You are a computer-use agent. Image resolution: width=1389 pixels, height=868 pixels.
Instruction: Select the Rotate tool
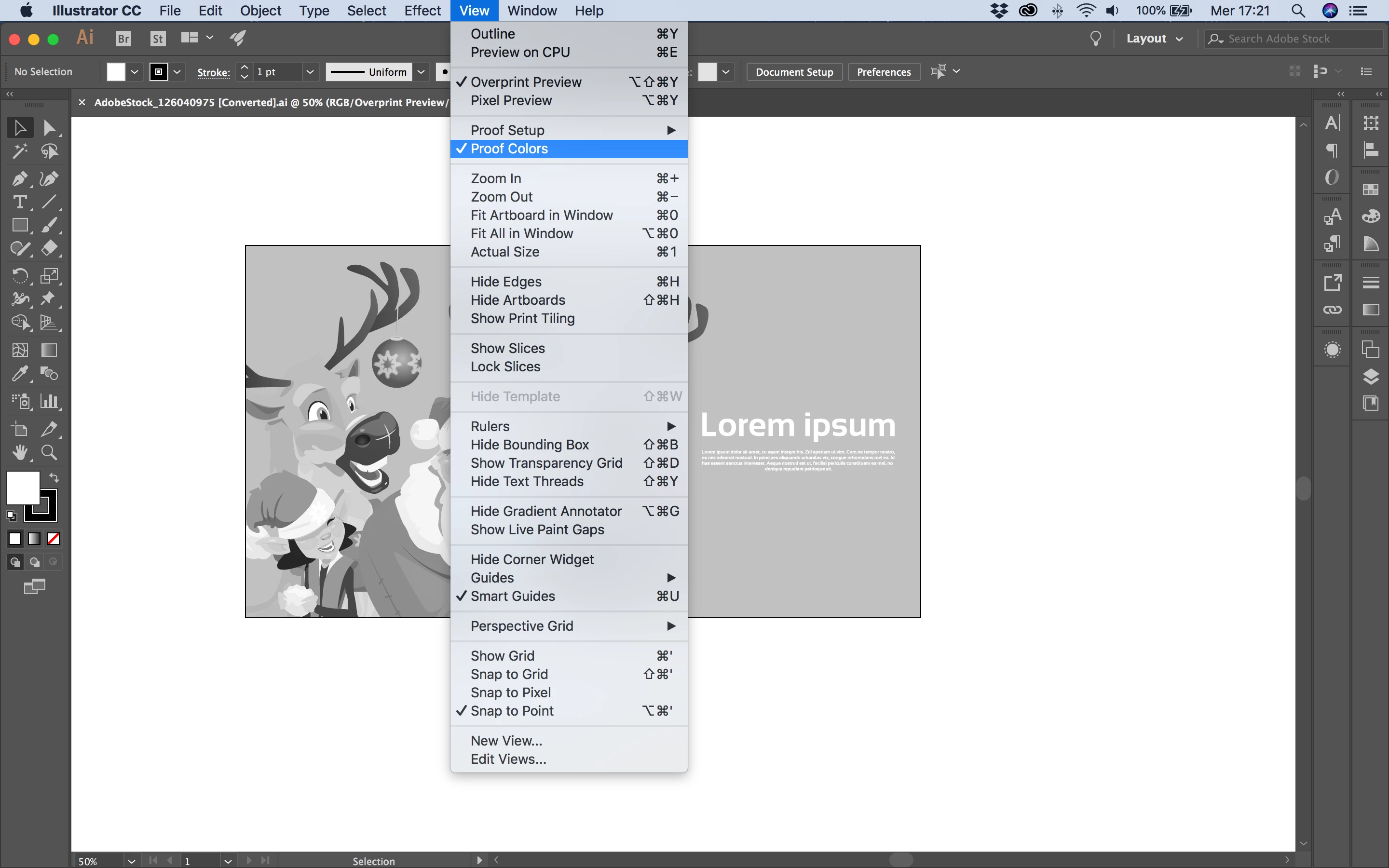[x=19, y=275]
